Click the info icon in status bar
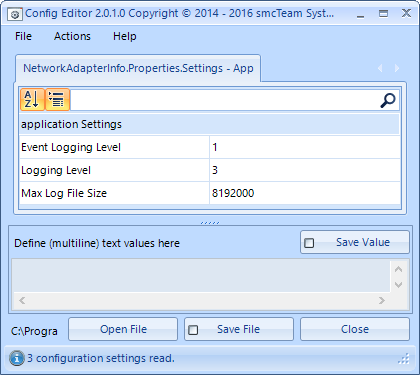 click(17, 358)
